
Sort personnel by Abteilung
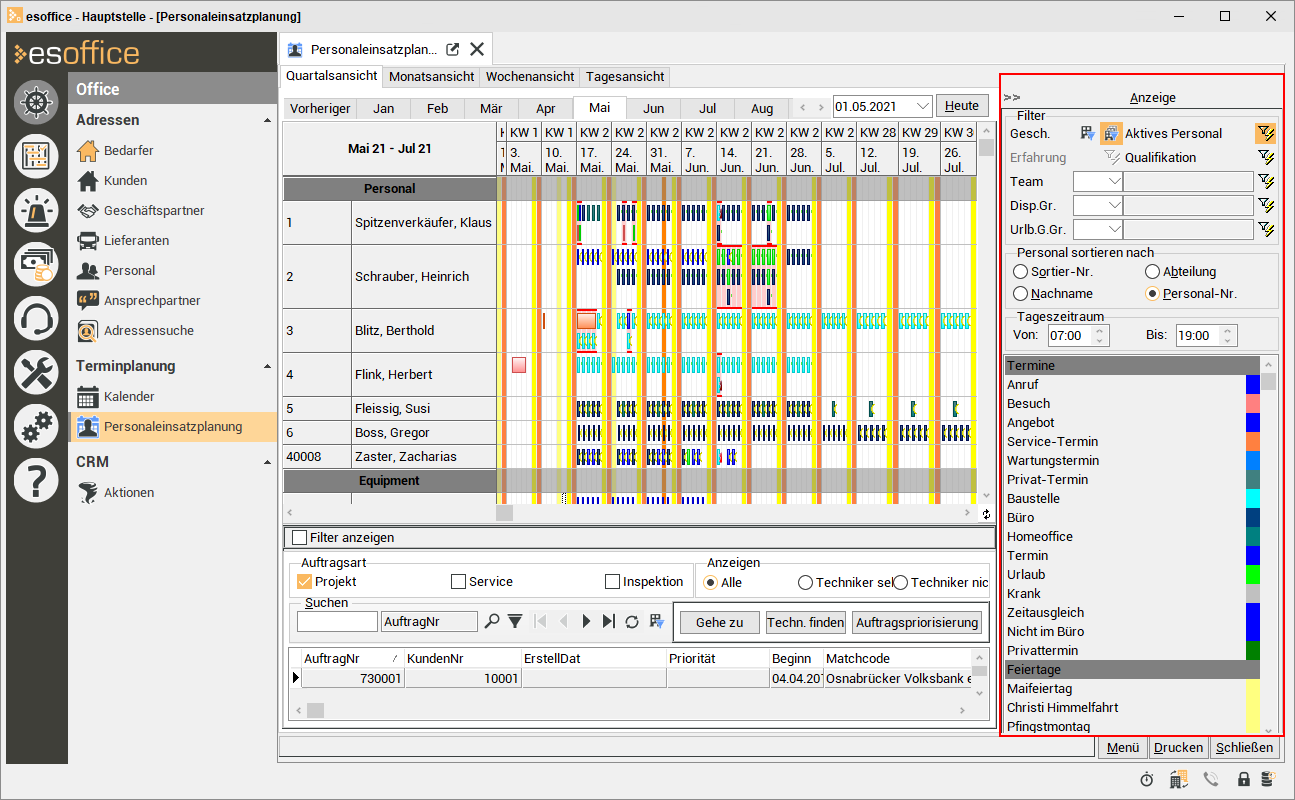click(x=1153, y=271)
